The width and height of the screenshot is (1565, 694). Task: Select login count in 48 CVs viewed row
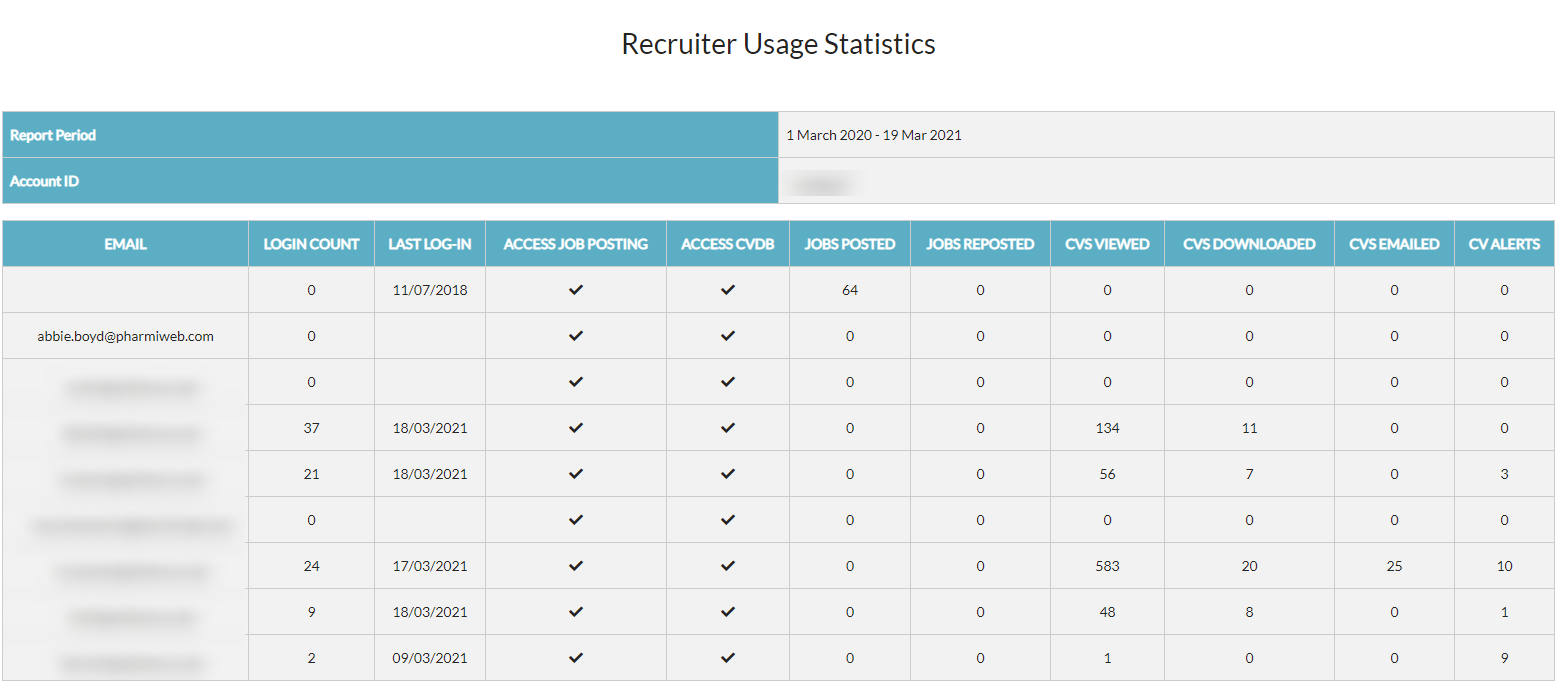(x=311, y=612)
